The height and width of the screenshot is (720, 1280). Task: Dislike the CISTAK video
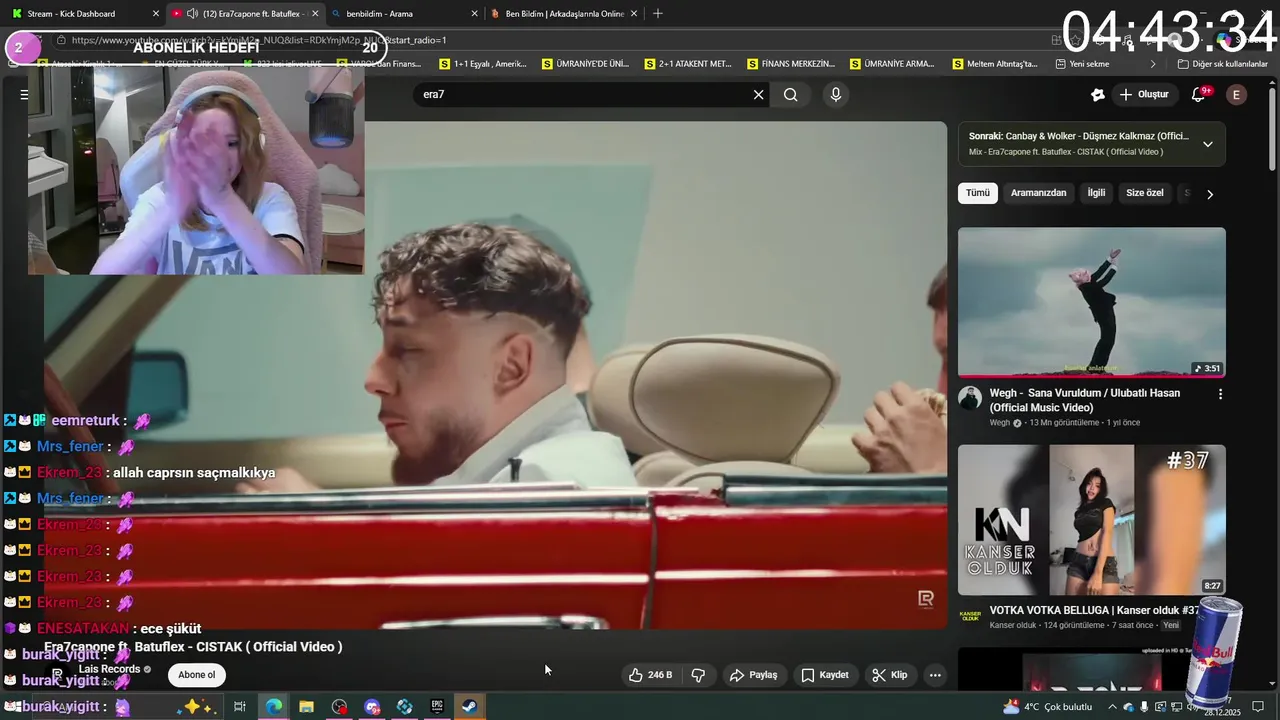click(698, 675)
